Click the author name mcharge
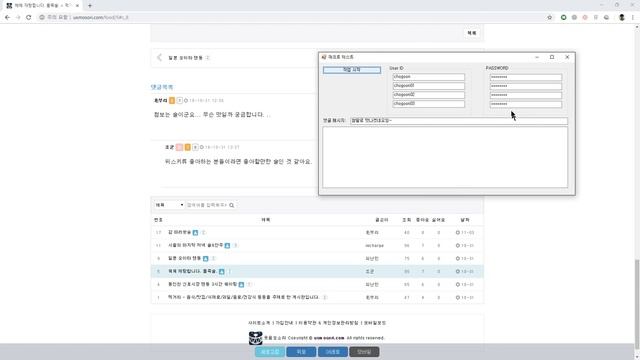 point(374,246)
